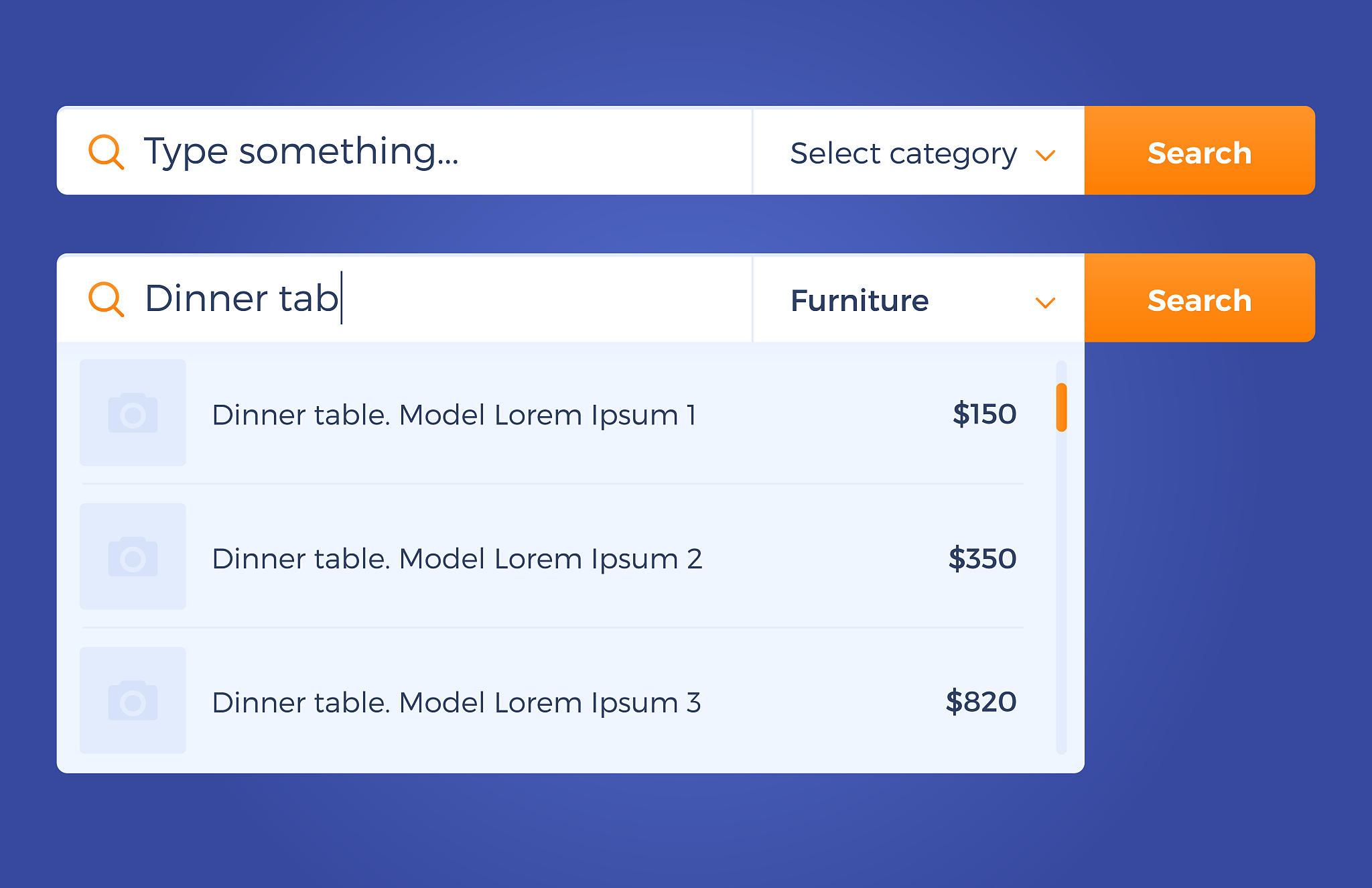Click the magnifier icon beside Dinner tab
This screenshot has width=1372, height=888.
(106, 299)
